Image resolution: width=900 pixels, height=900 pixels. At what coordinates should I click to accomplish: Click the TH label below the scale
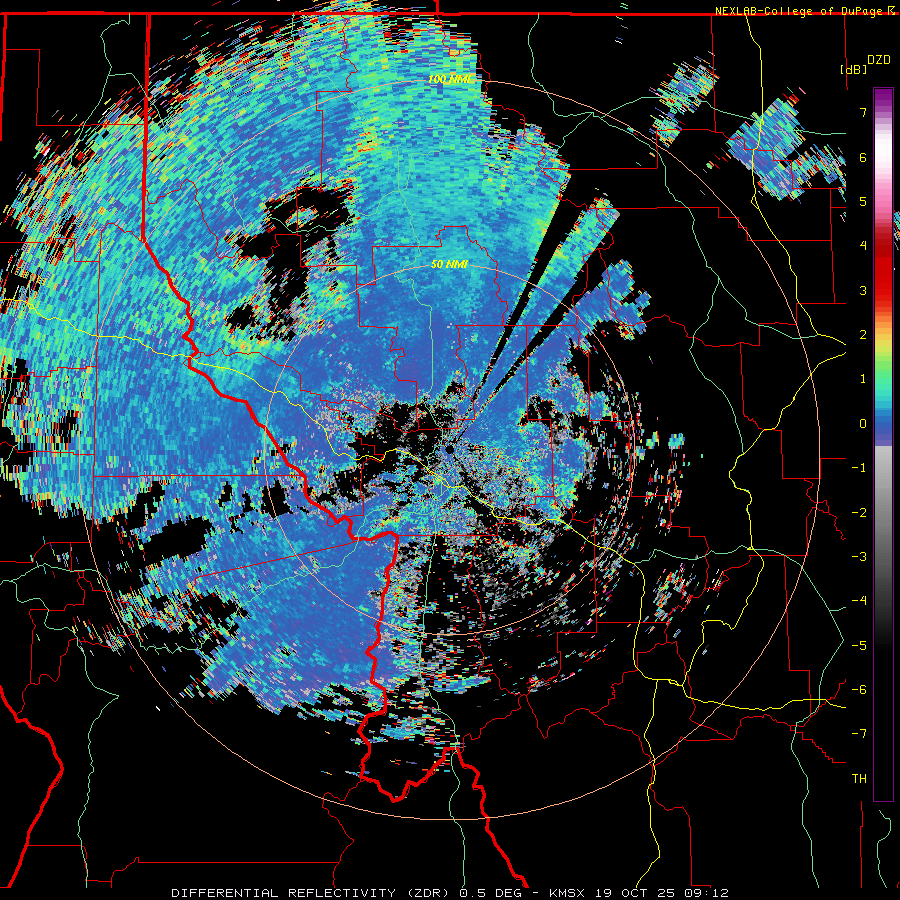(x=859, y=779)
